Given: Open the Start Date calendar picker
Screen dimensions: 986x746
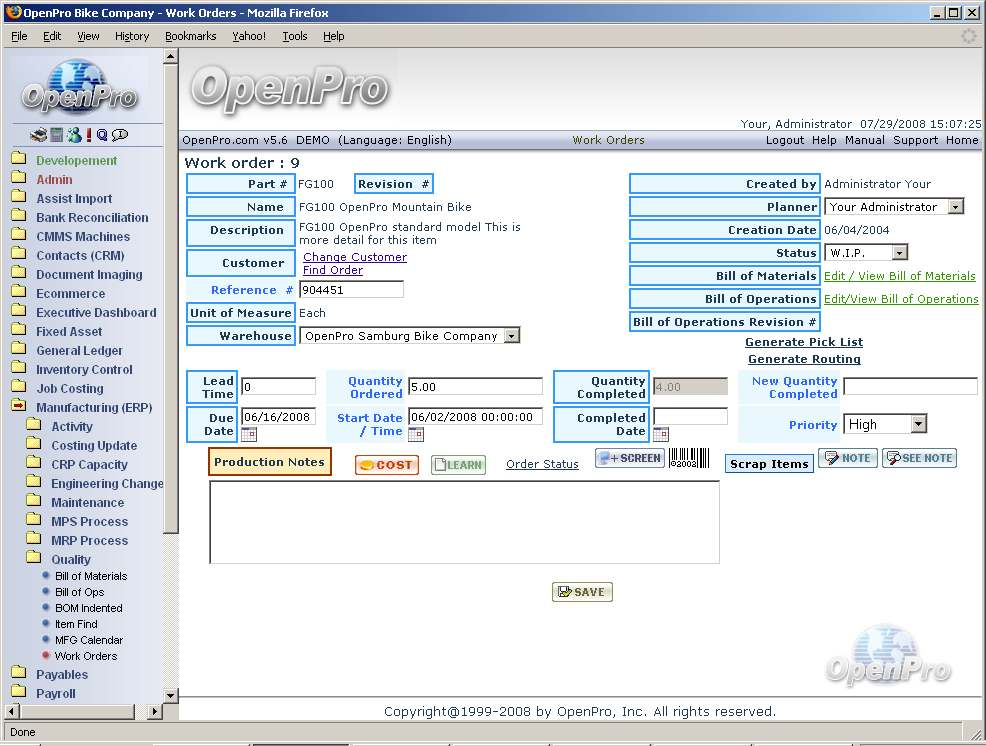Looking at the screenshot, I should 416,435.
